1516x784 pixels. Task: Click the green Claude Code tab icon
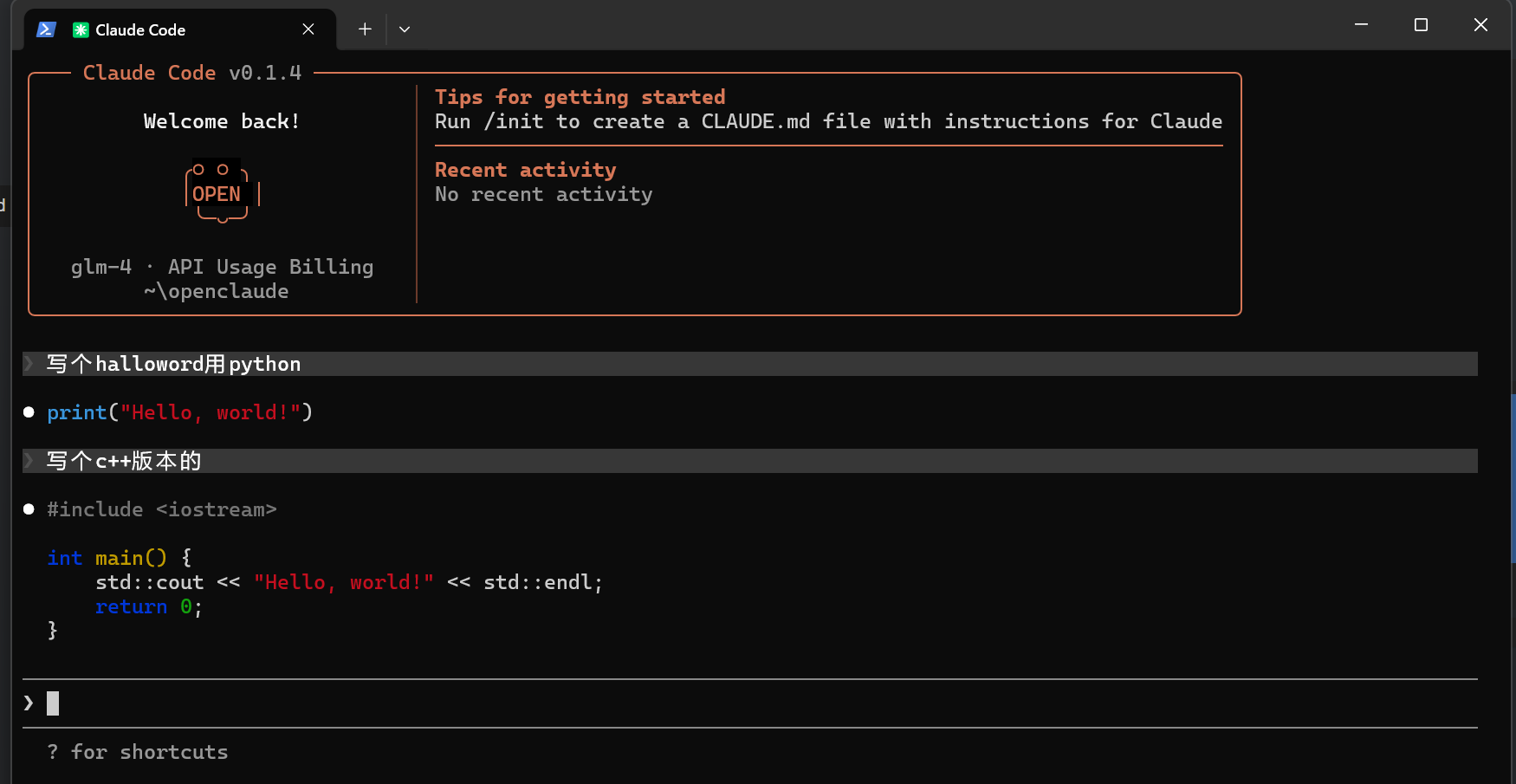pos(81,30)
